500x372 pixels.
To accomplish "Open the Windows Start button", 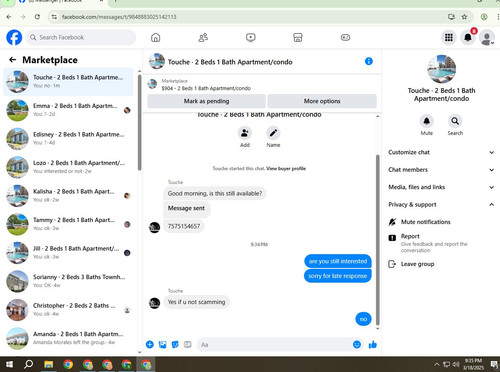I will pyautogui.click(x=9, y=364).
